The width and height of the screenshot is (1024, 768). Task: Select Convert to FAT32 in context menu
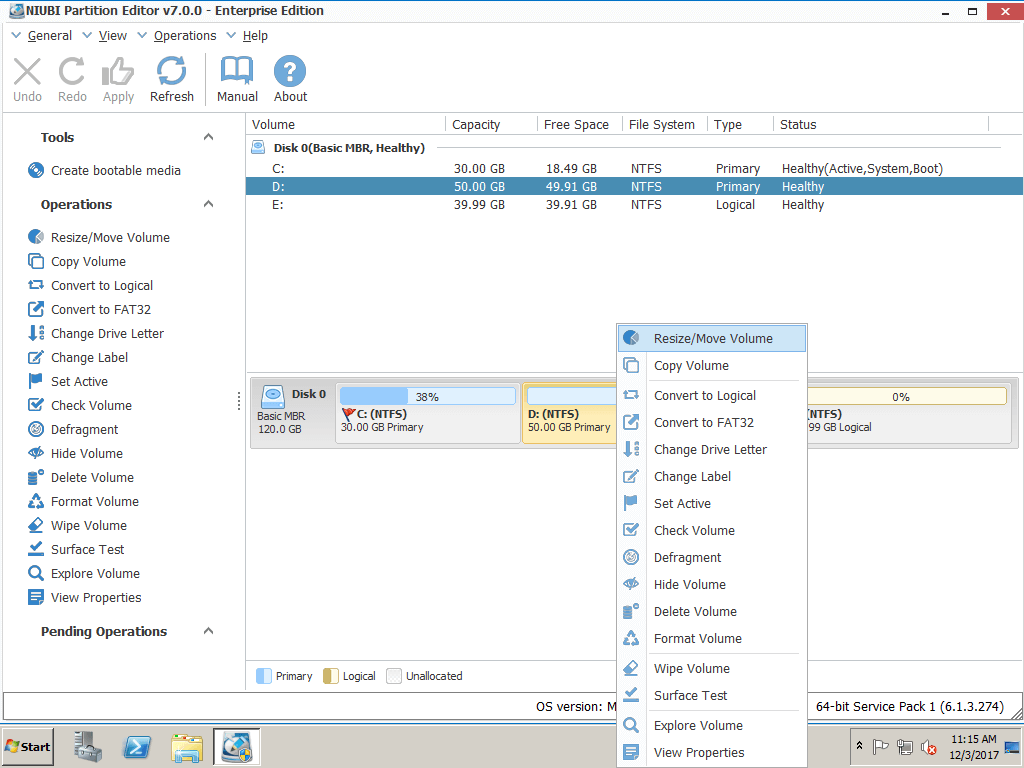[712, 423]
